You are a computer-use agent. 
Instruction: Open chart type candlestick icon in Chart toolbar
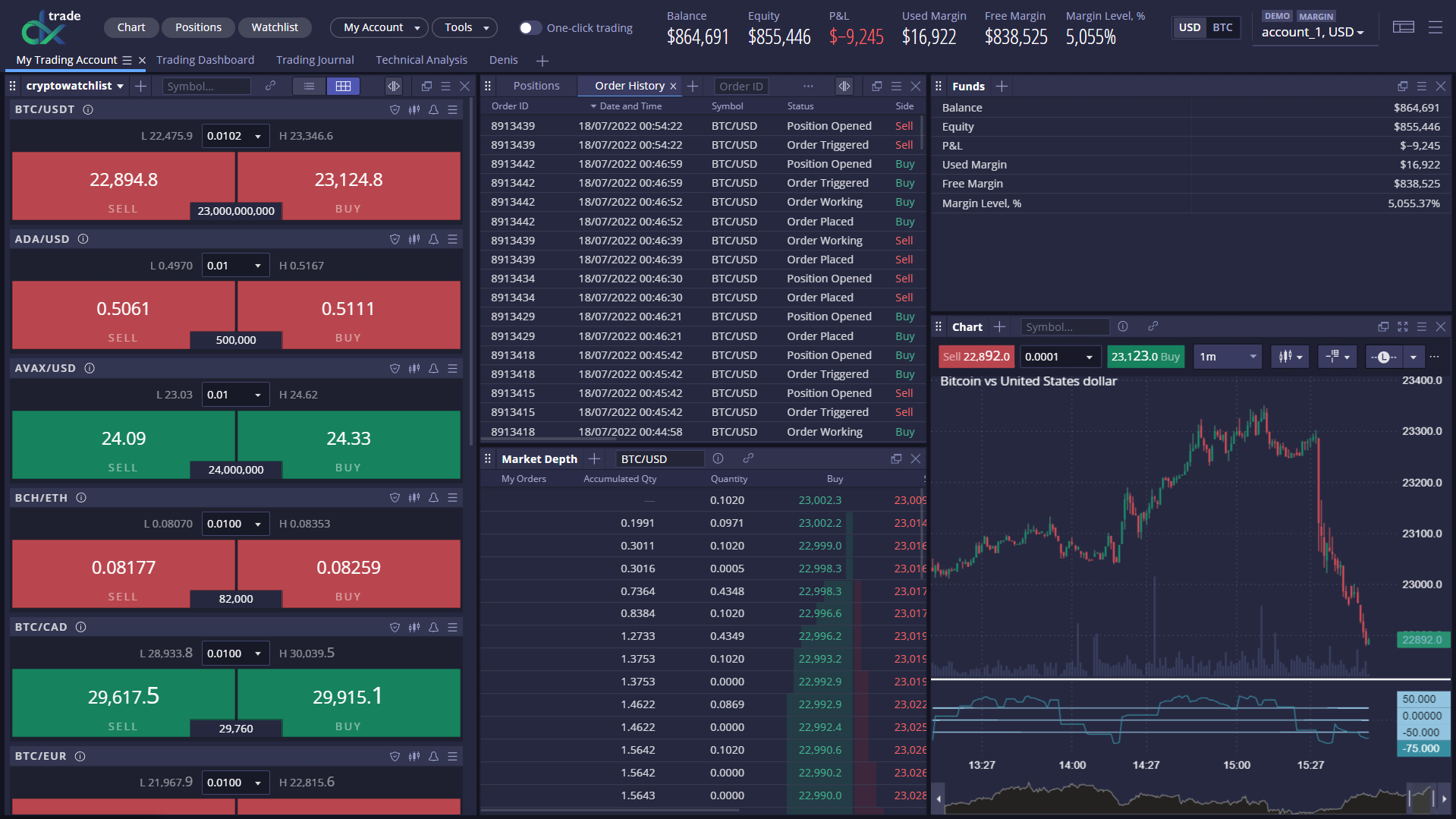[1289, 357]
